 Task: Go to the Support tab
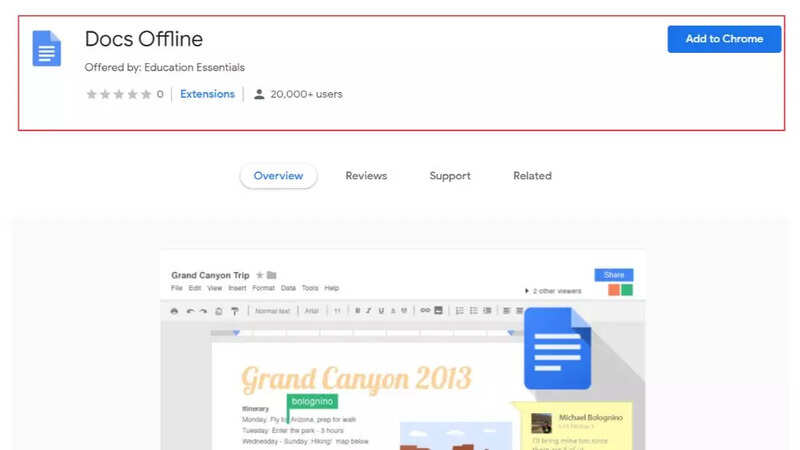[449, 176]
